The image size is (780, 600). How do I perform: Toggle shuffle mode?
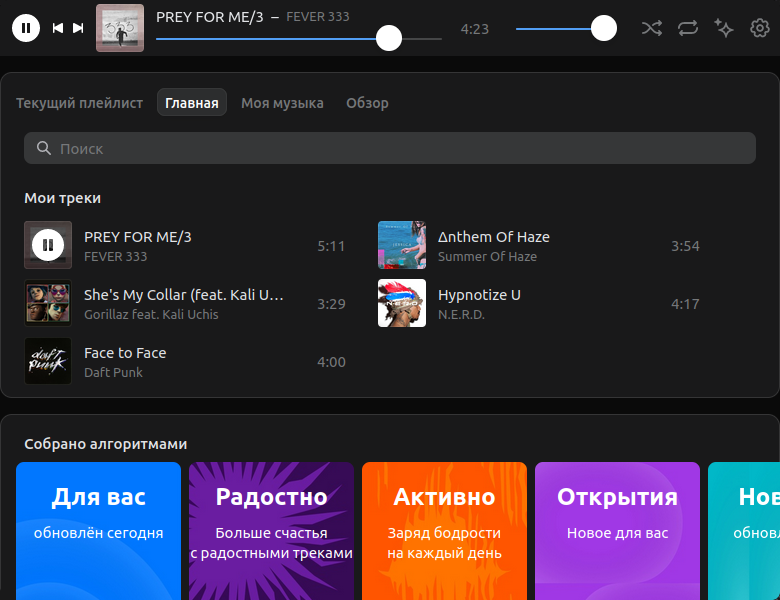click(652, 28)
